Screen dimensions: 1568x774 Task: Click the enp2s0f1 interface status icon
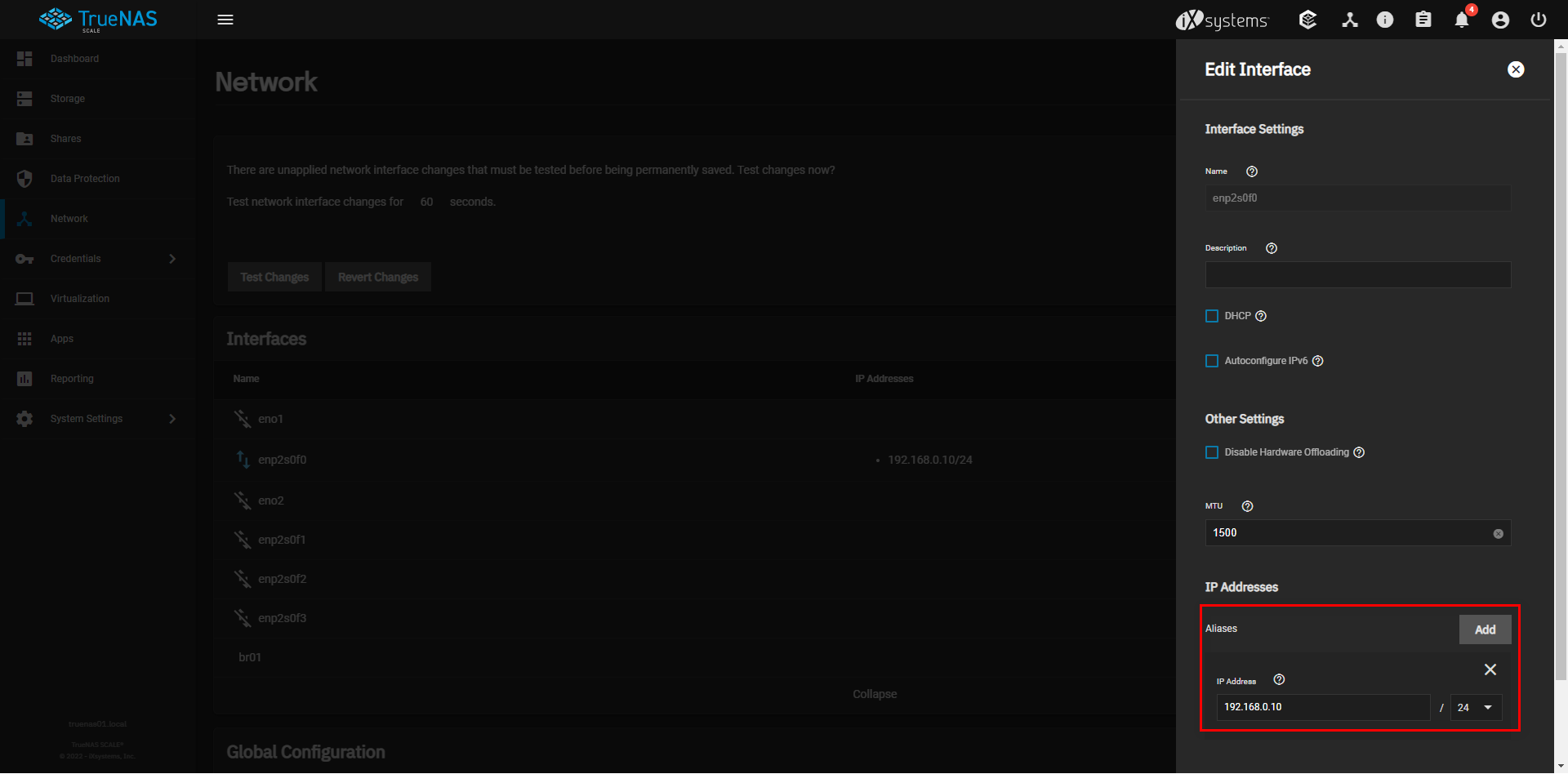click(243, 539)
